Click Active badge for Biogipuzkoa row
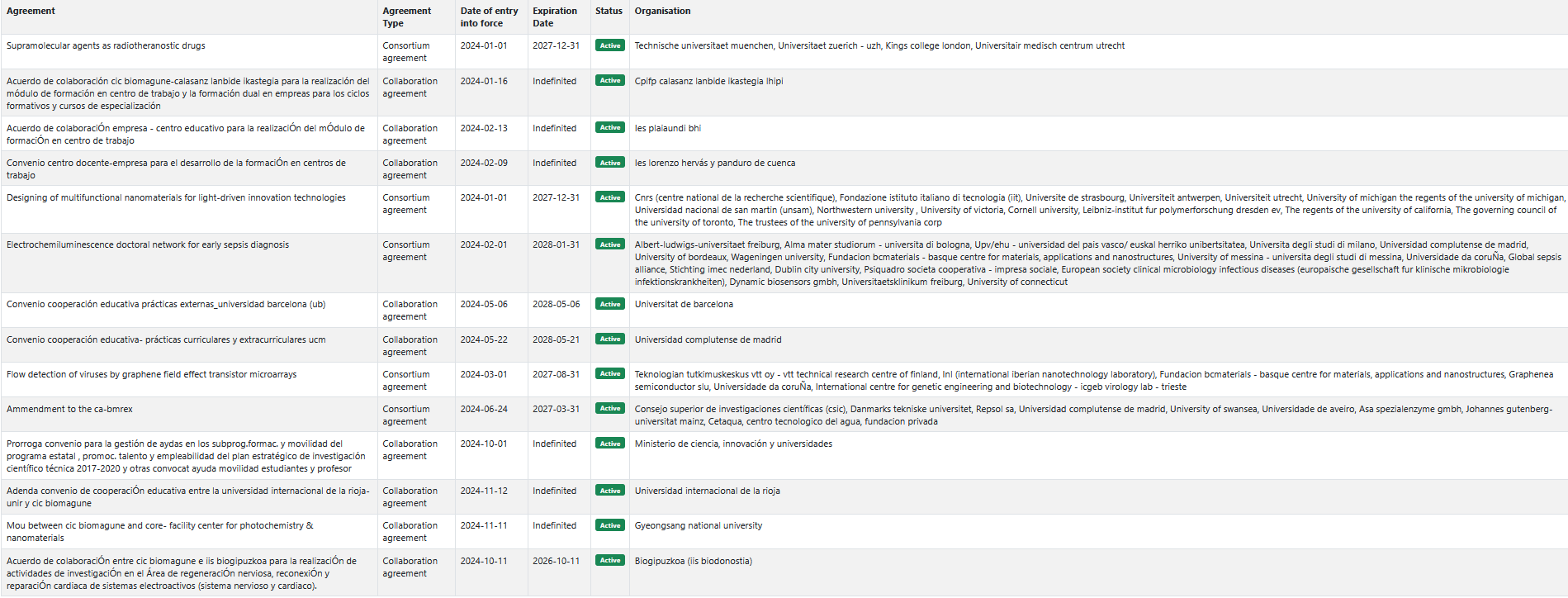The width and height of the screenshot is (1568, 598). click(x=610, y=560)
